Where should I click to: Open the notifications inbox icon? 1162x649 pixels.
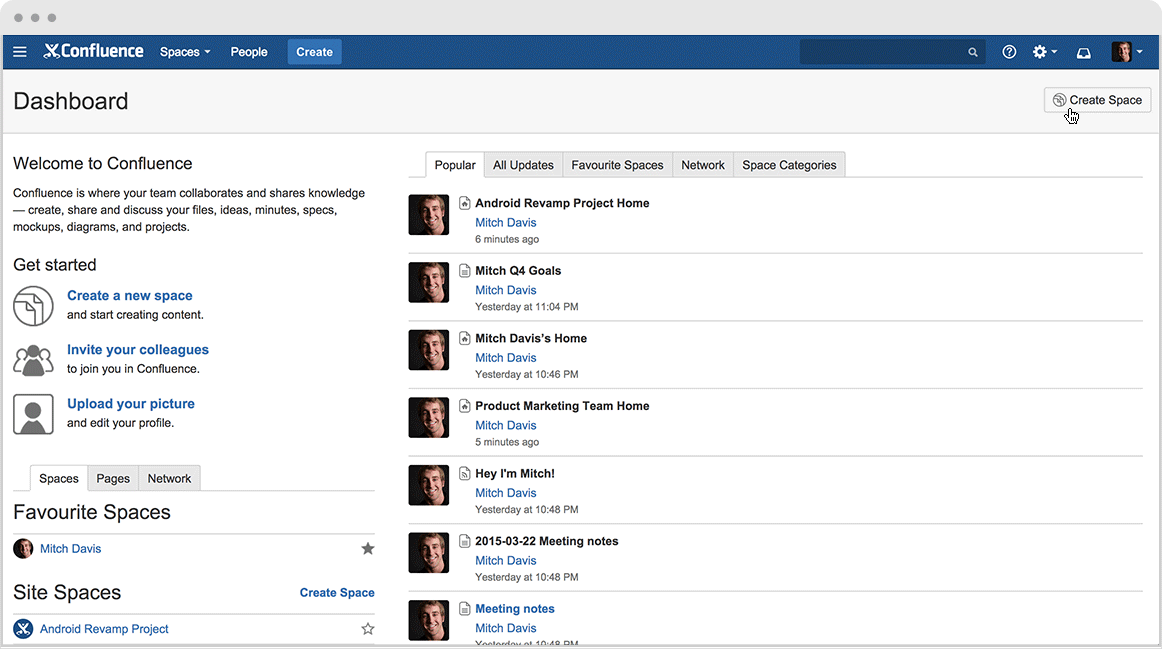pyautogui.click(x=1083, y=53)
